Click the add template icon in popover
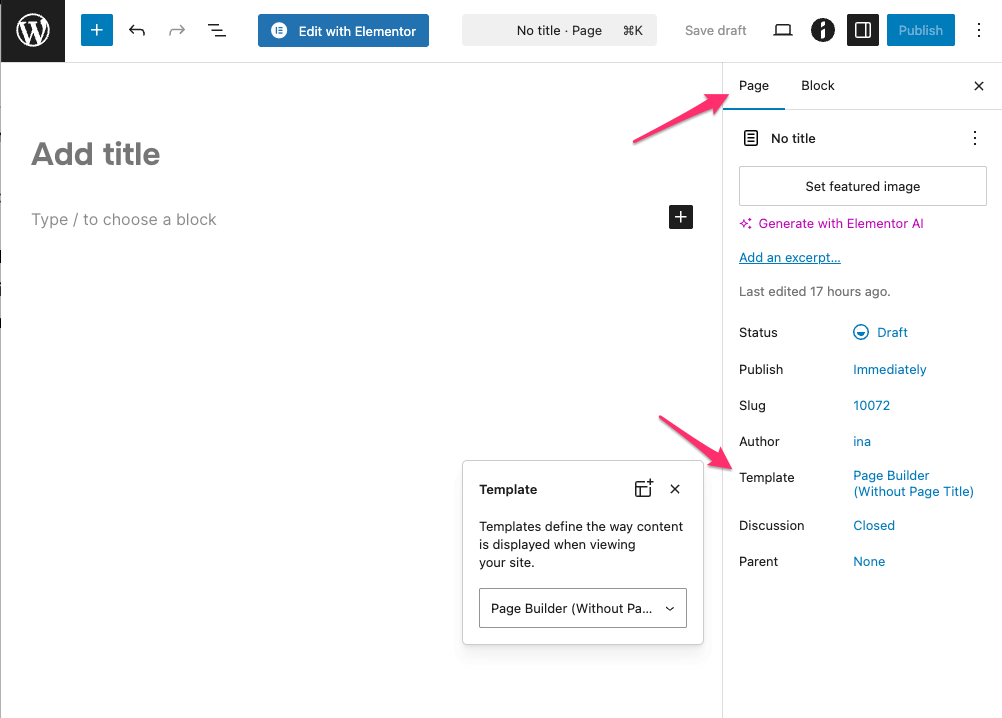Screen dimensions: 1002x718 [x=644, y=489]
